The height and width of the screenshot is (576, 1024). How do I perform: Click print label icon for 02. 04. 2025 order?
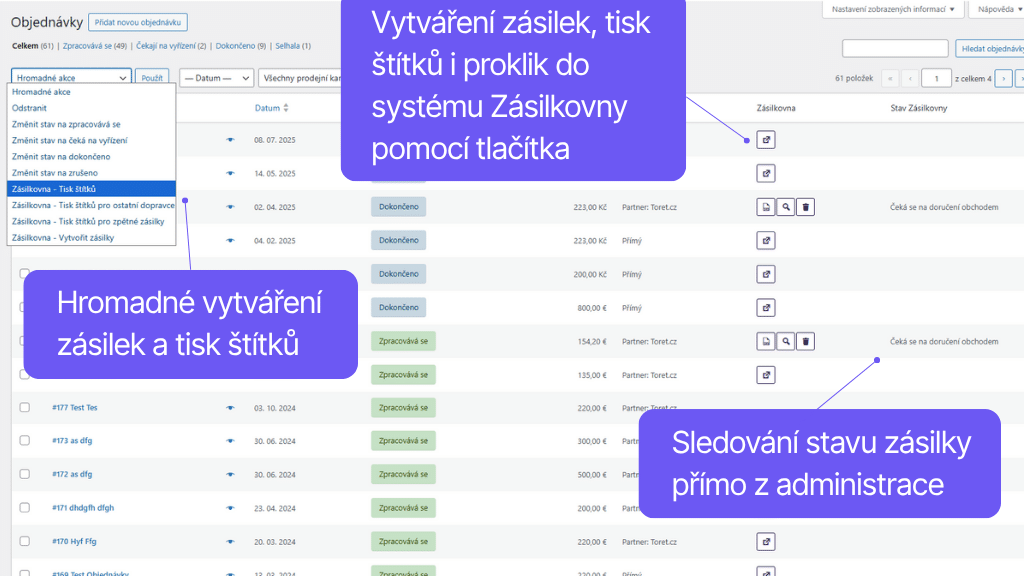766,207
